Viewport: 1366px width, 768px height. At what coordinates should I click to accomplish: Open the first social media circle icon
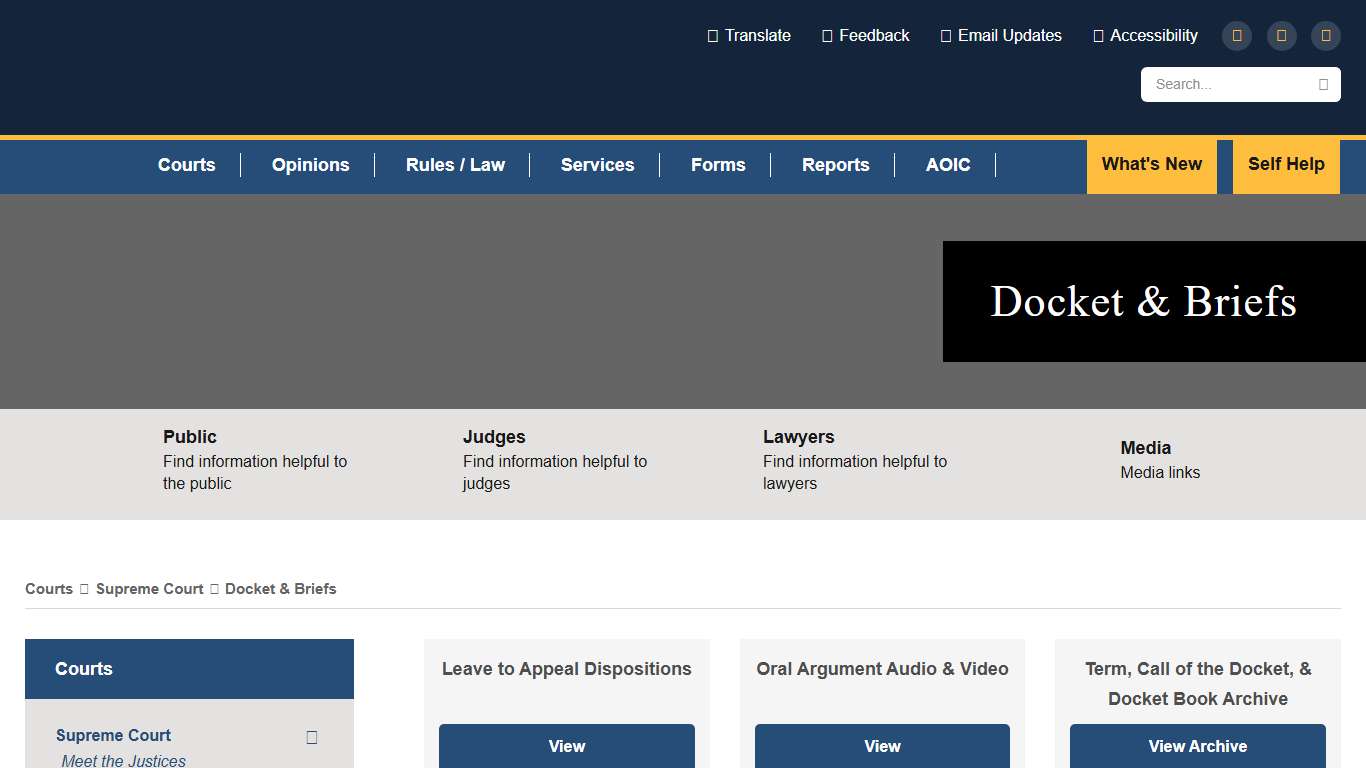[1236, 35]
